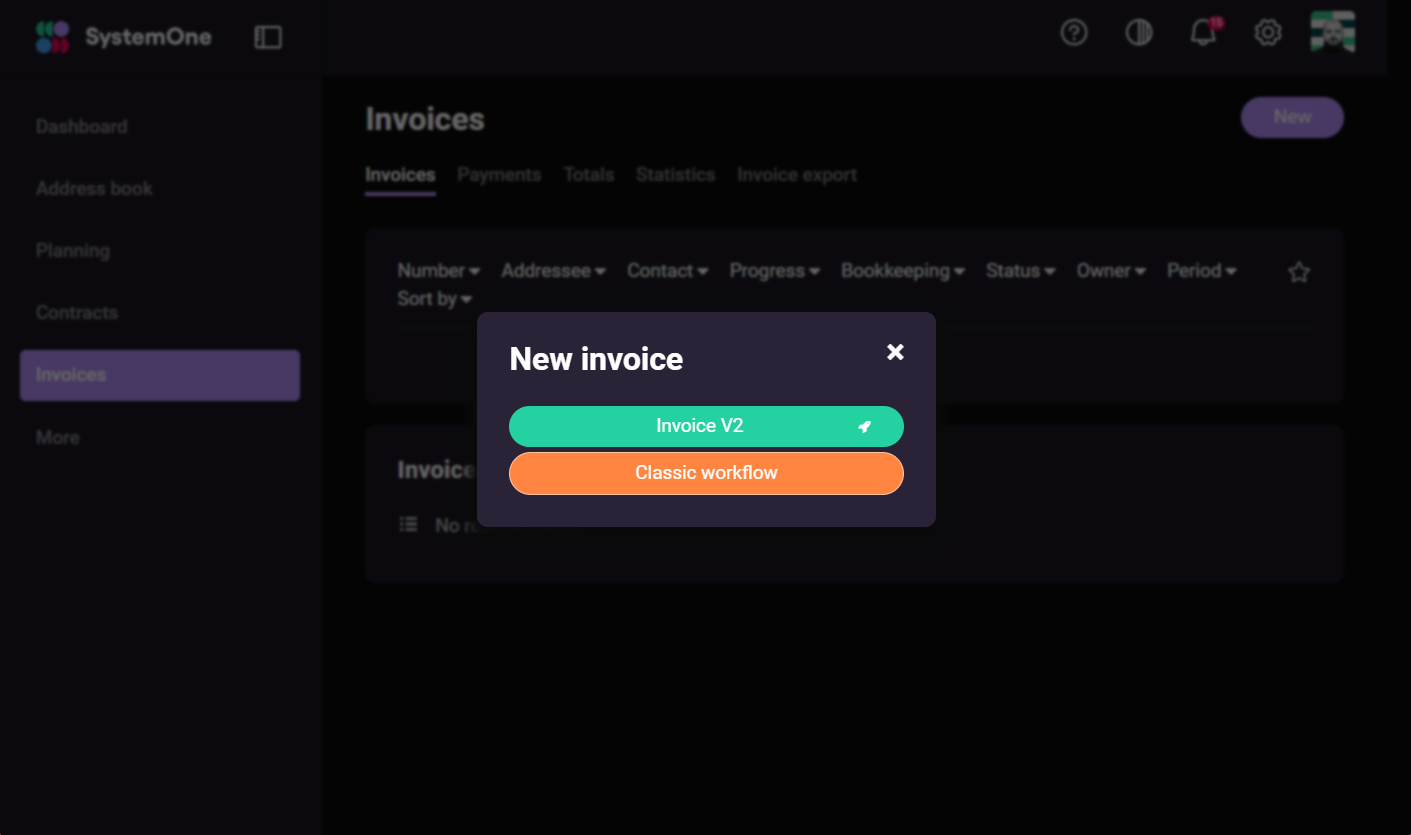Image resolution: width=1411 pixels, height=835 pixels.
Task: Open the Bookkeeping filter dropdown
Action: (x=902, y=271)
